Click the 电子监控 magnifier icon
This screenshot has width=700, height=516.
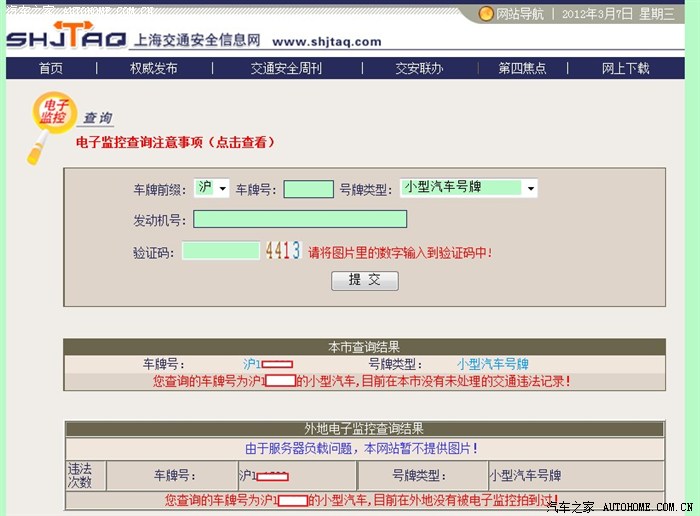point(51,128)
